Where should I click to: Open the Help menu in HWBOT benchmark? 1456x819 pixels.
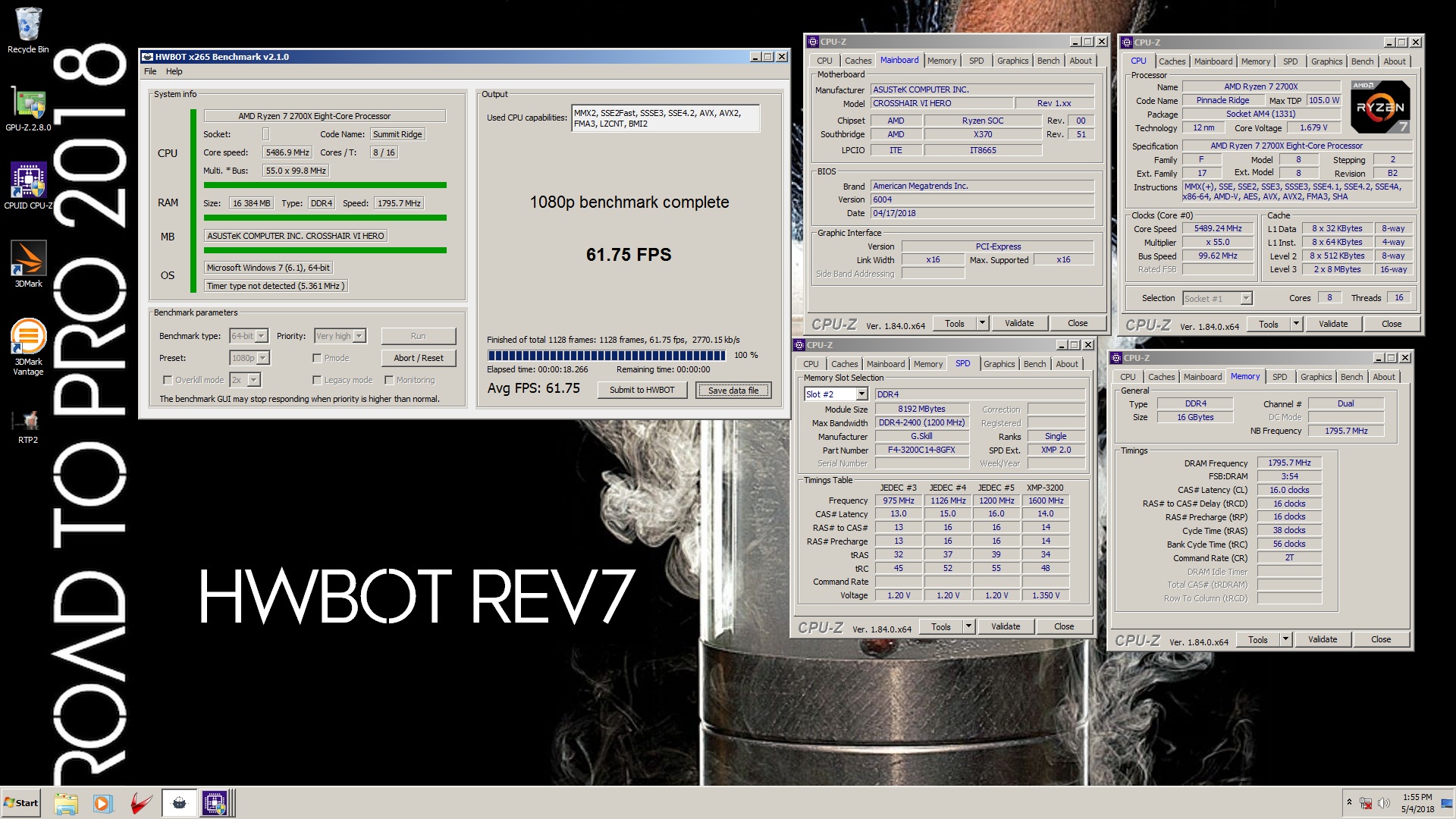174,71
